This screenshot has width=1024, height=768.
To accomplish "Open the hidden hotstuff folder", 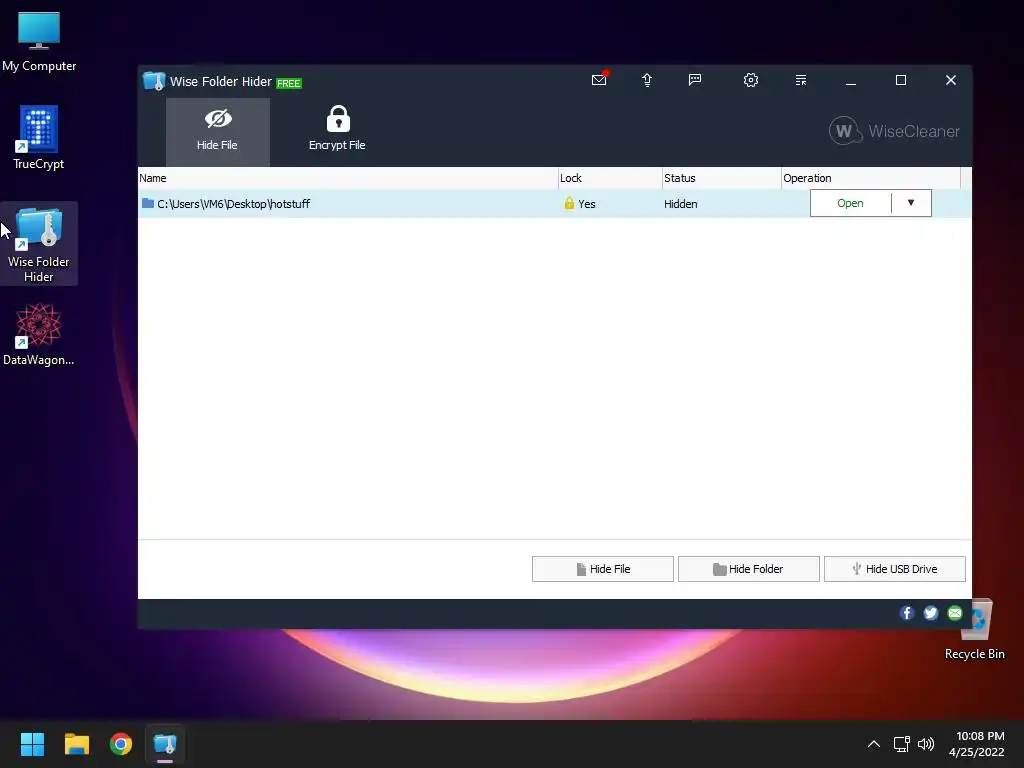I will click(850, 203).
